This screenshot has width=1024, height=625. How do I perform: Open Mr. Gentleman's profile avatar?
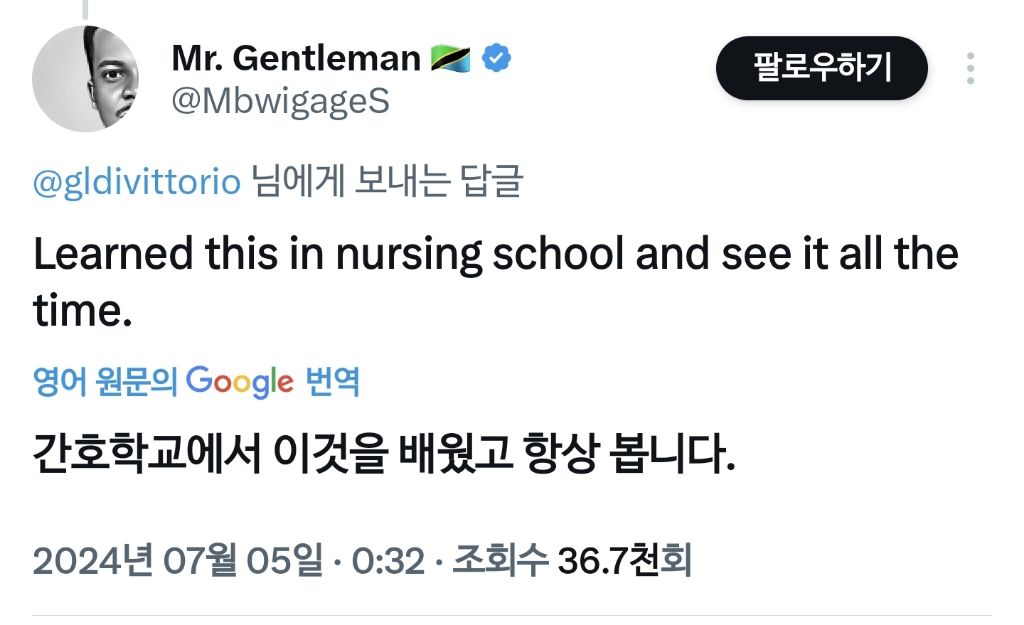pos(86,79)
